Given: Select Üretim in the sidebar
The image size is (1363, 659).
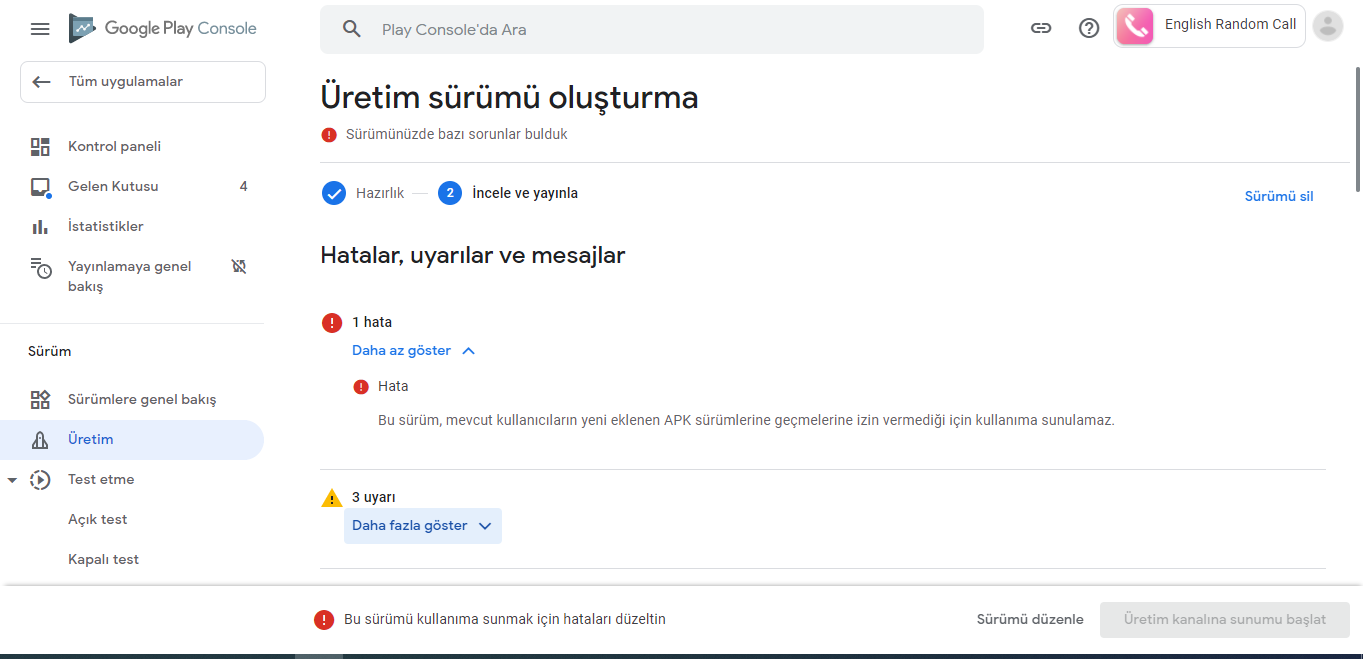Looking at the screenshot, I should (132, 440).
